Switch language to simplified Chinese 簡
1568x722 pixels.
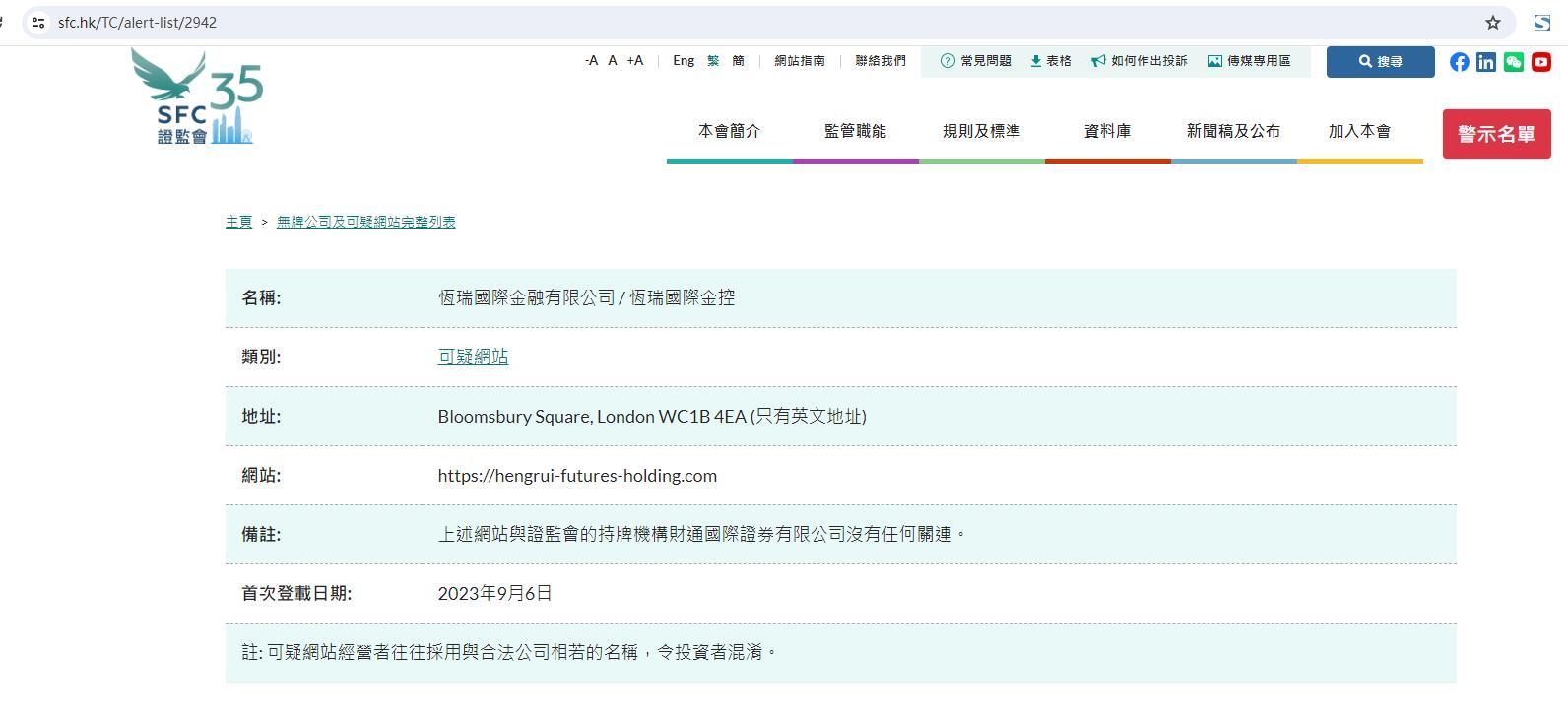(x=738, y=61)
